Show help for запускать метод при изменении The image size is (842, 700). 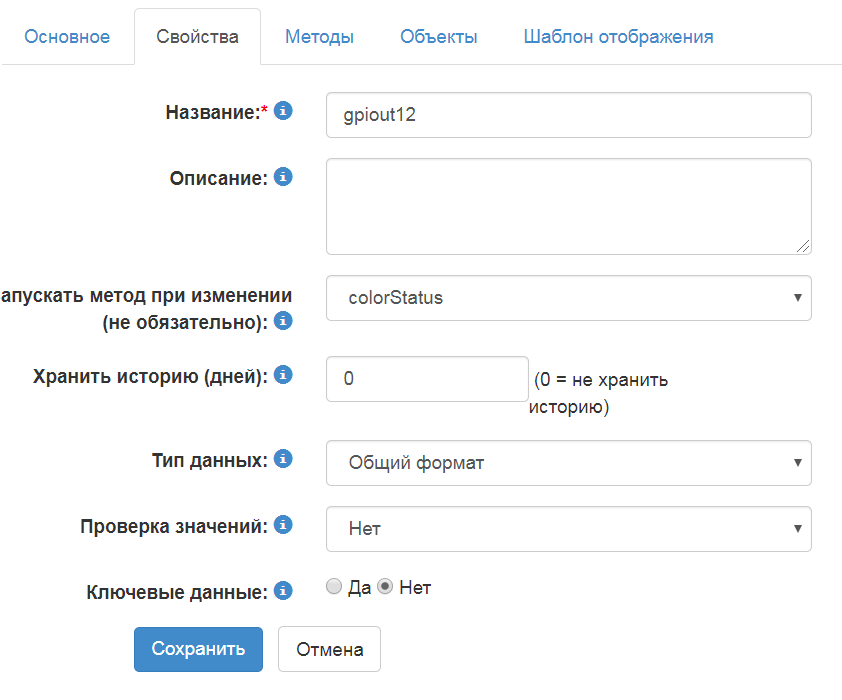[283, 322]
